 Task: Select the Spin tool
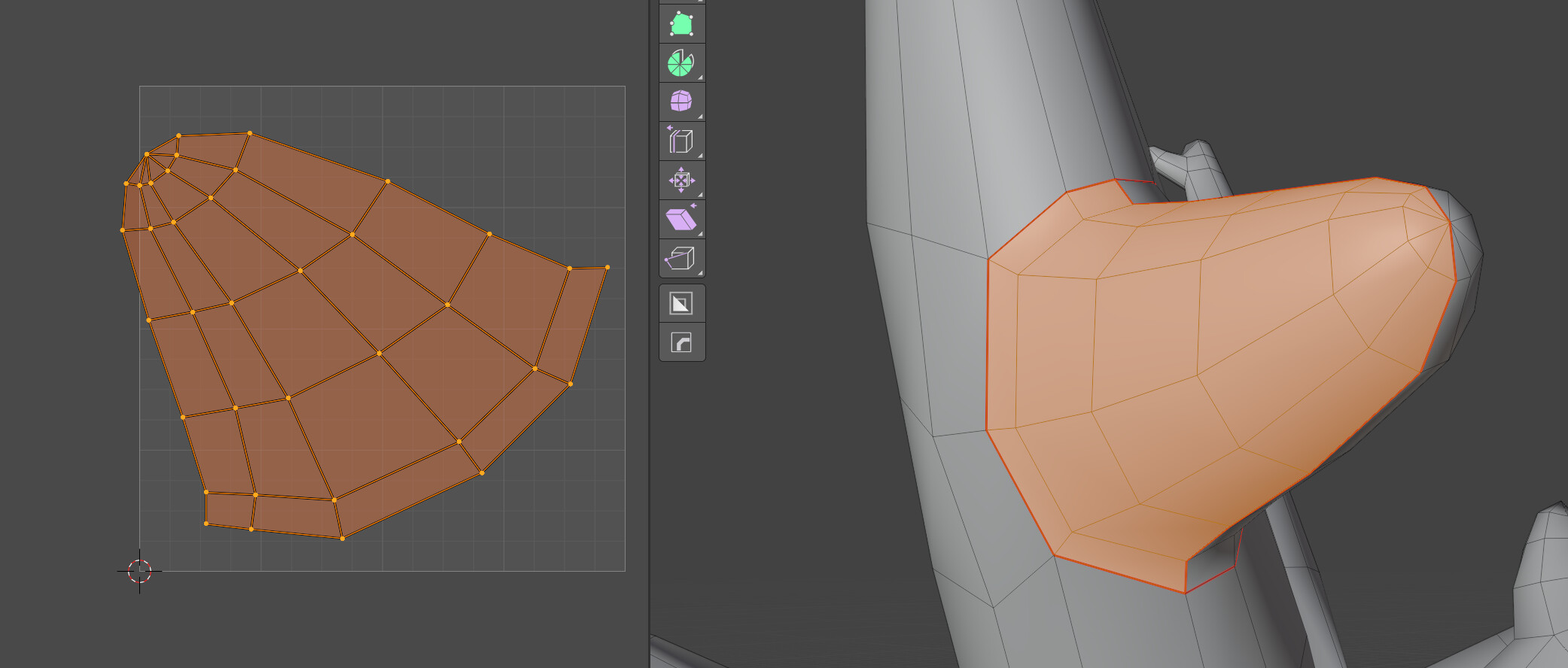coord(682,63)
